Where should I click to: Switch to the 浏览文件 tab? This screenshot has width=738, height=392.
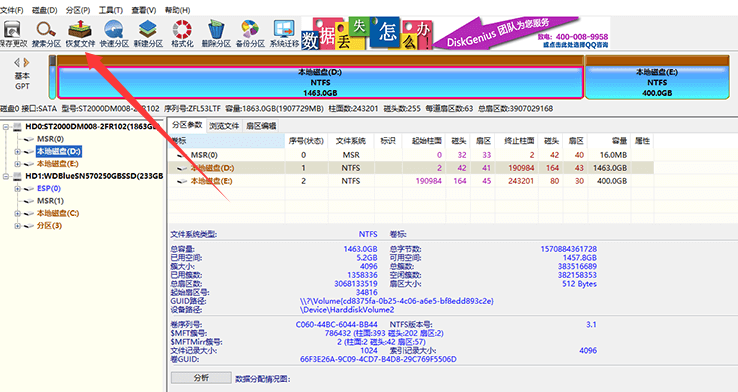pos(224,126)
